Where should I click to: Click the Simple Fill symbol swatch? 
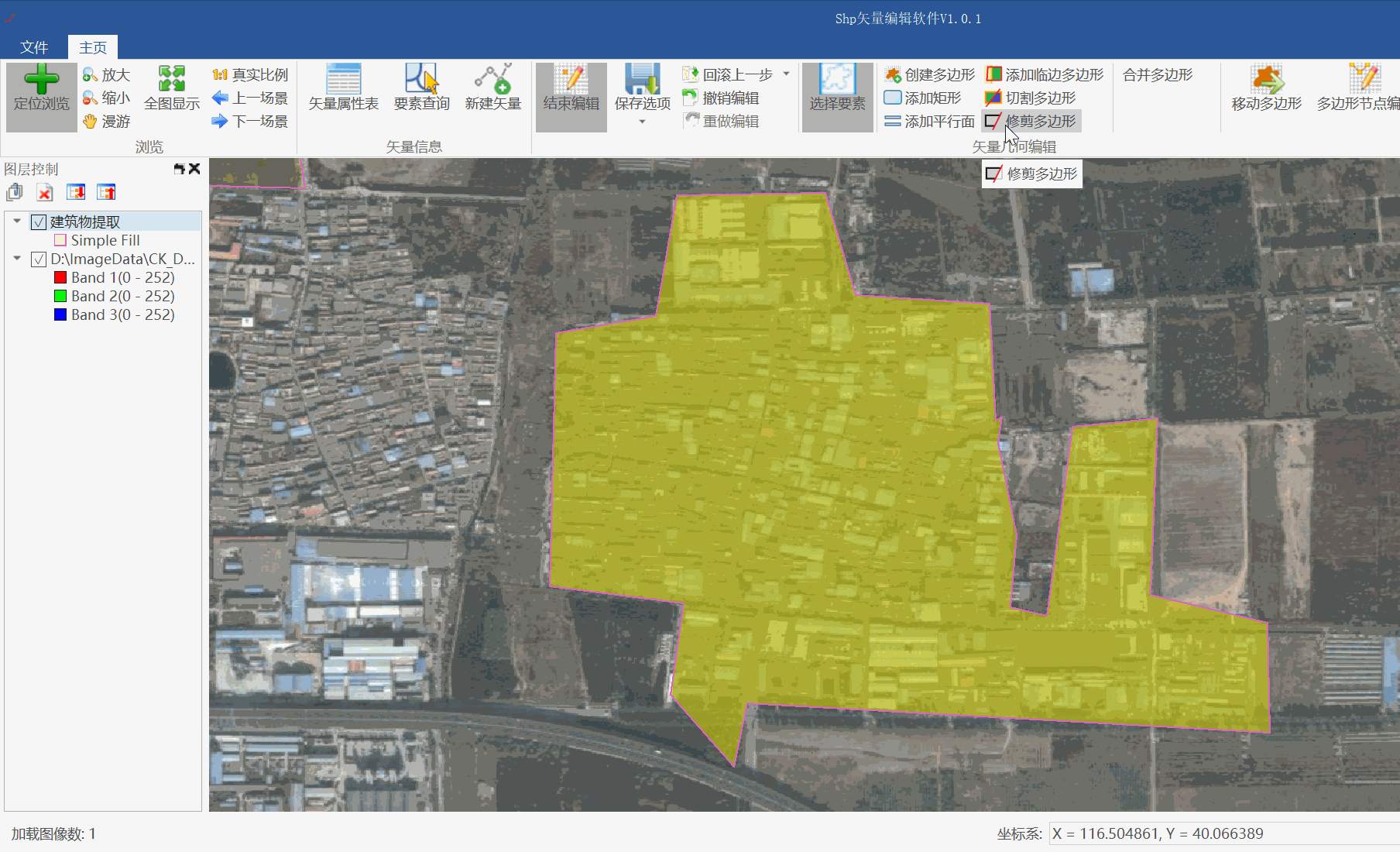click(x=60, y=241)
